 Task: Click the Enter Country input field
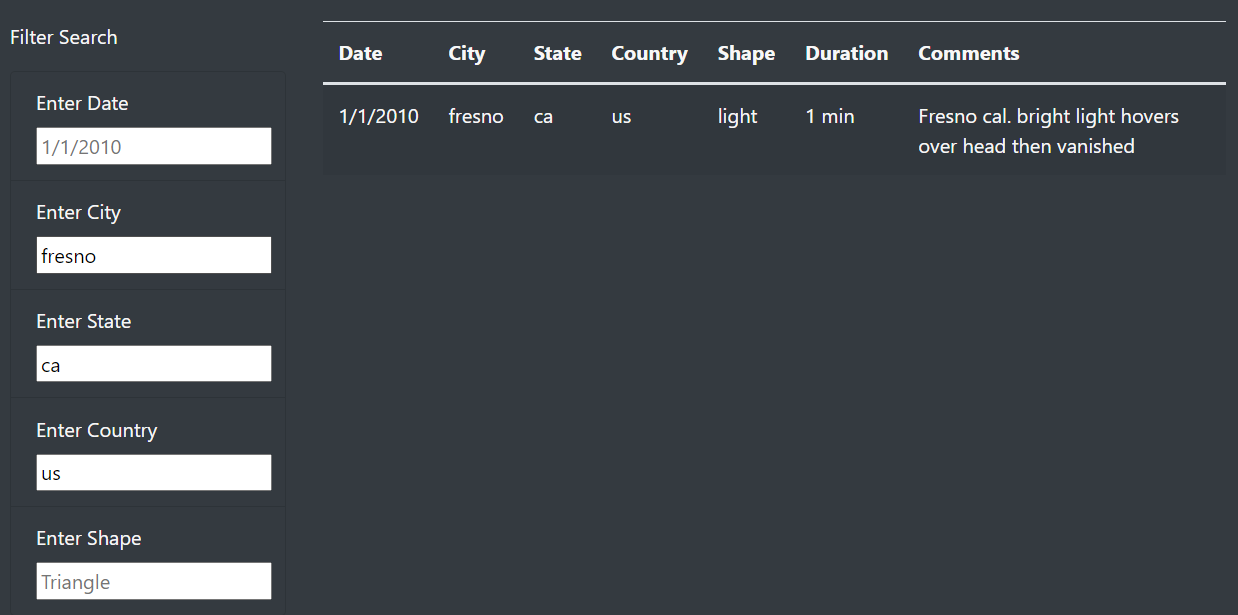(x=153, y=472)
